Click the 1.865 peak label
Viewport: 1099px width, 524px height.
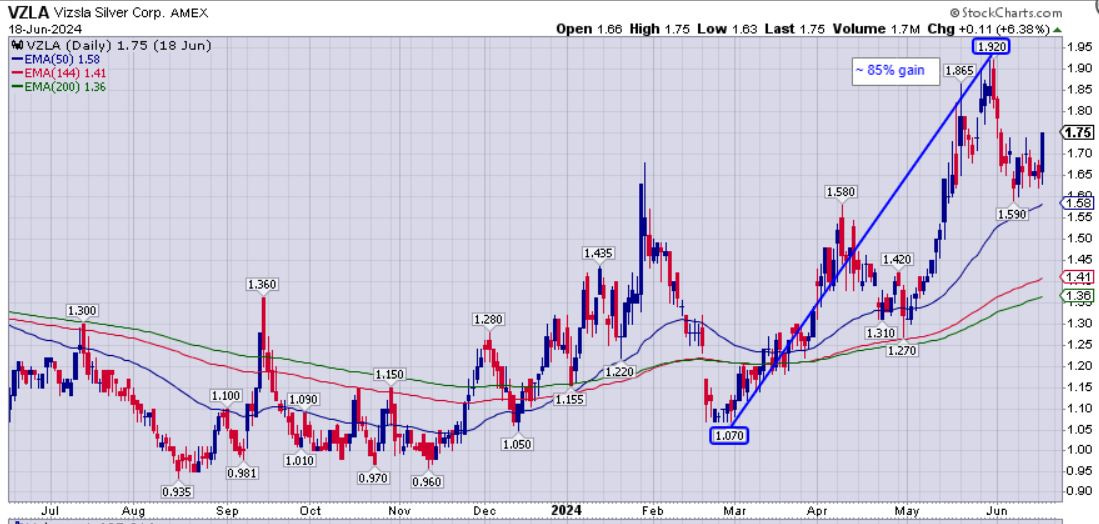pos(959,71)
